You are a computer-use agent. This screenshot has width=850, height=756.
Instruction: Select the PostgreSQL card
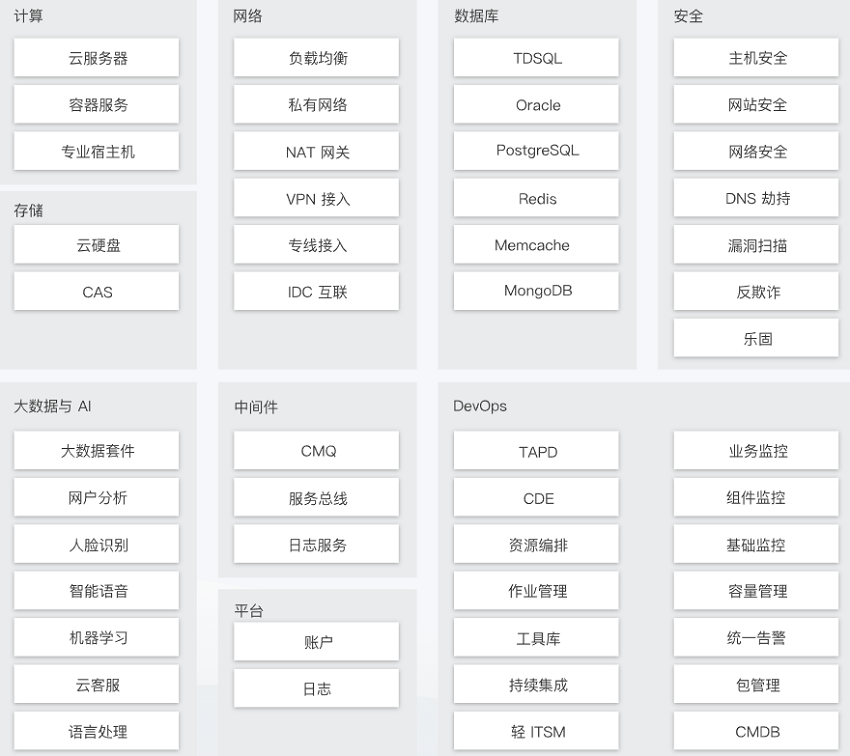point(536,151)
